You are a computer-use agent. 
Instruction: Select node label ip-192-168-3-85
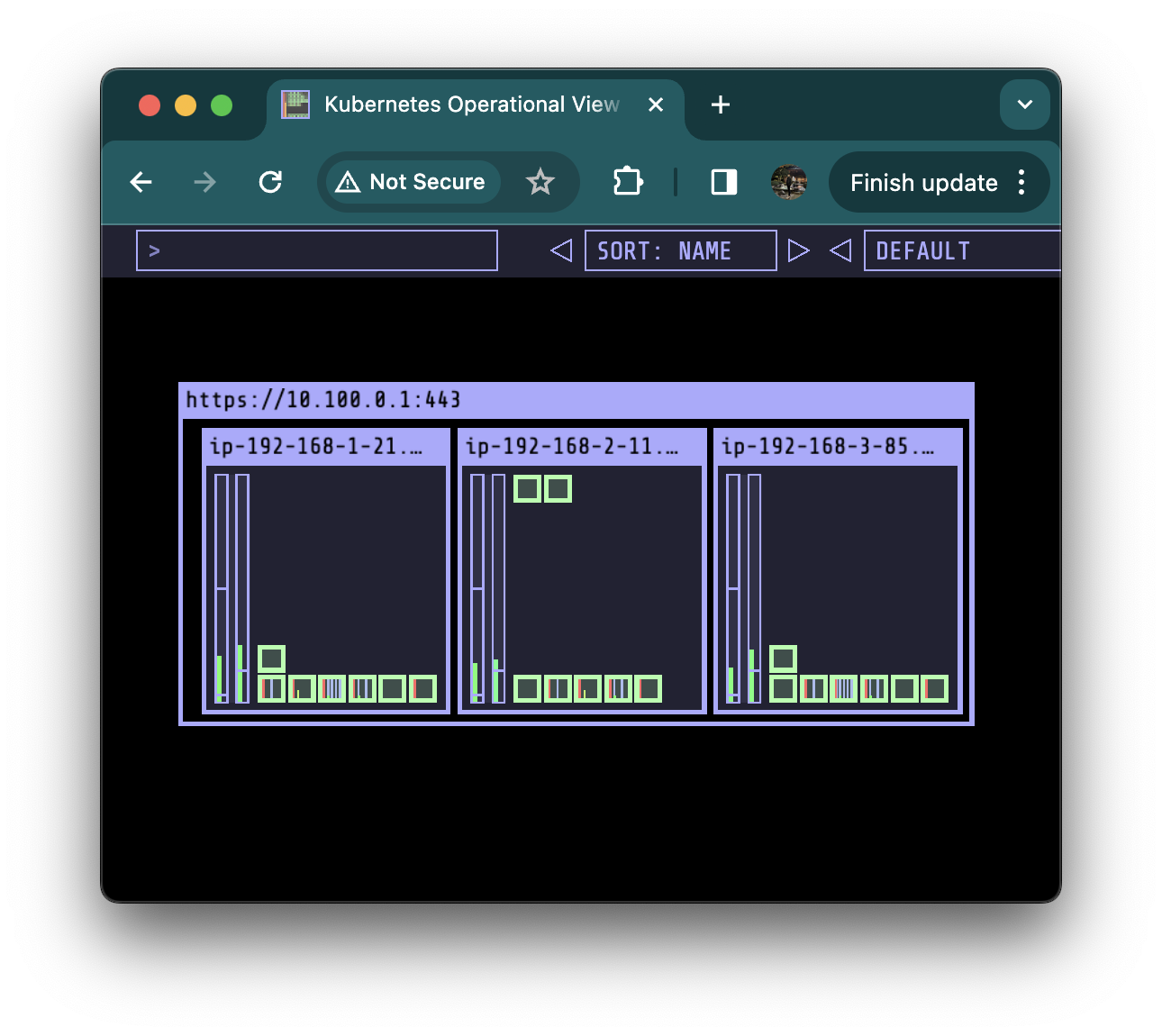(x=828, y=447)
